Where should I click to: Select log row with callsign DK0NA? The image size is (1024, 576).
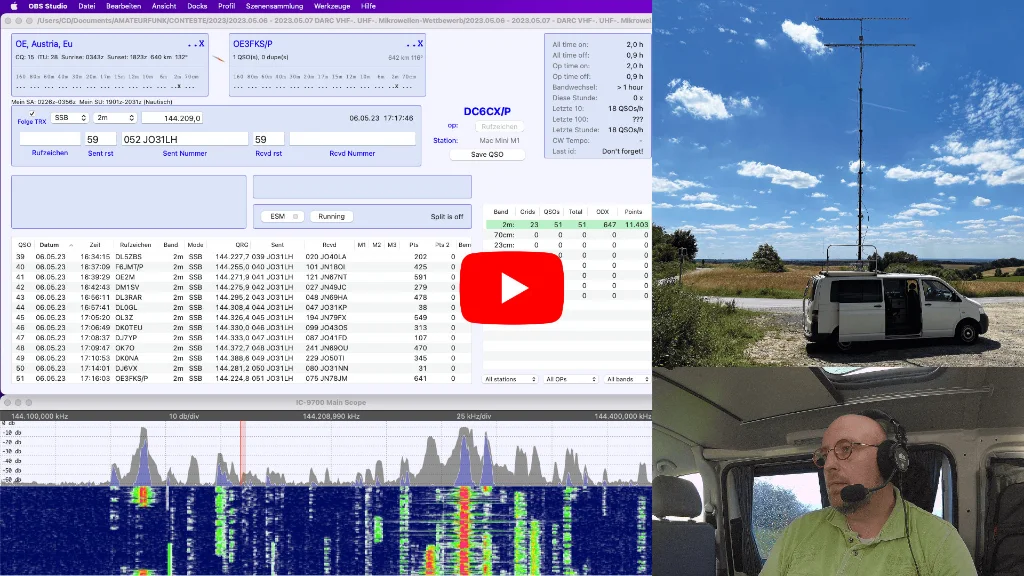click(x=242, y=358)
